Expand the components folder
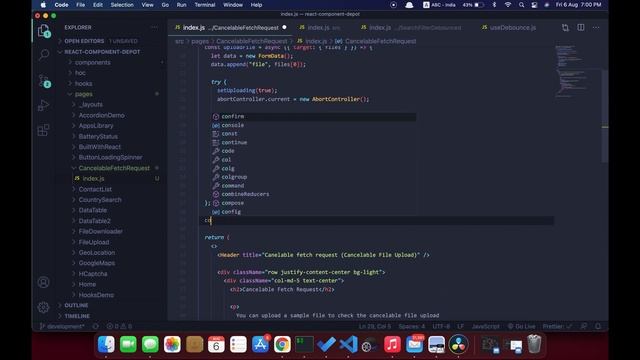Viewport: 640px width, 360px height. pyautogui.click(x=93, y=62)
